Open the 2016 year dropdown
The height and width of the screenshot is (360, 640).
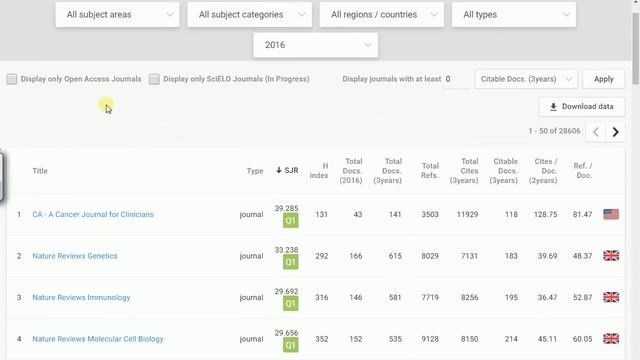coord(316,45)
